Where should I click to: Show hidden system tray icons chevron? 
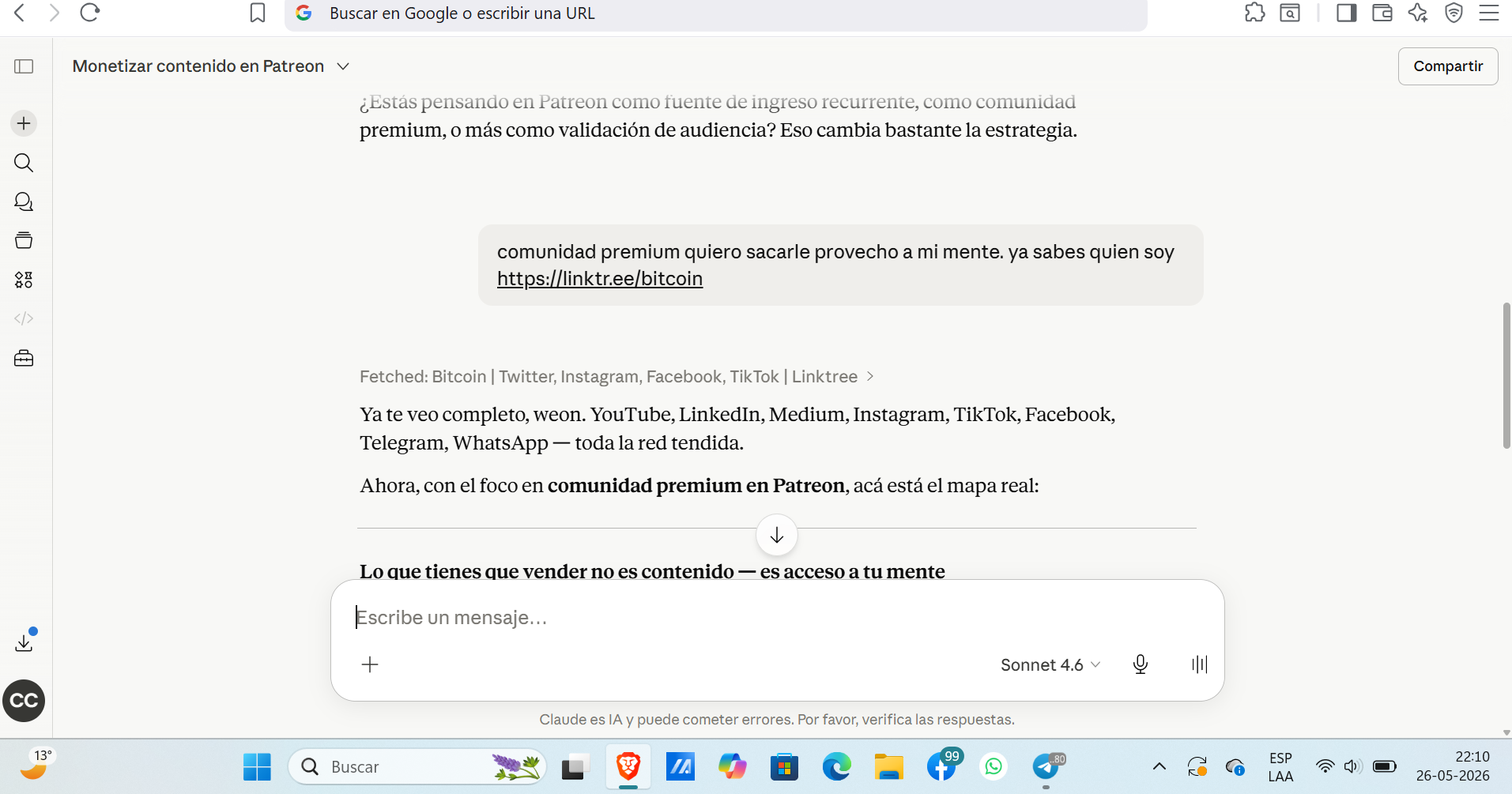pyautogui.click(x=1159, y=766)
